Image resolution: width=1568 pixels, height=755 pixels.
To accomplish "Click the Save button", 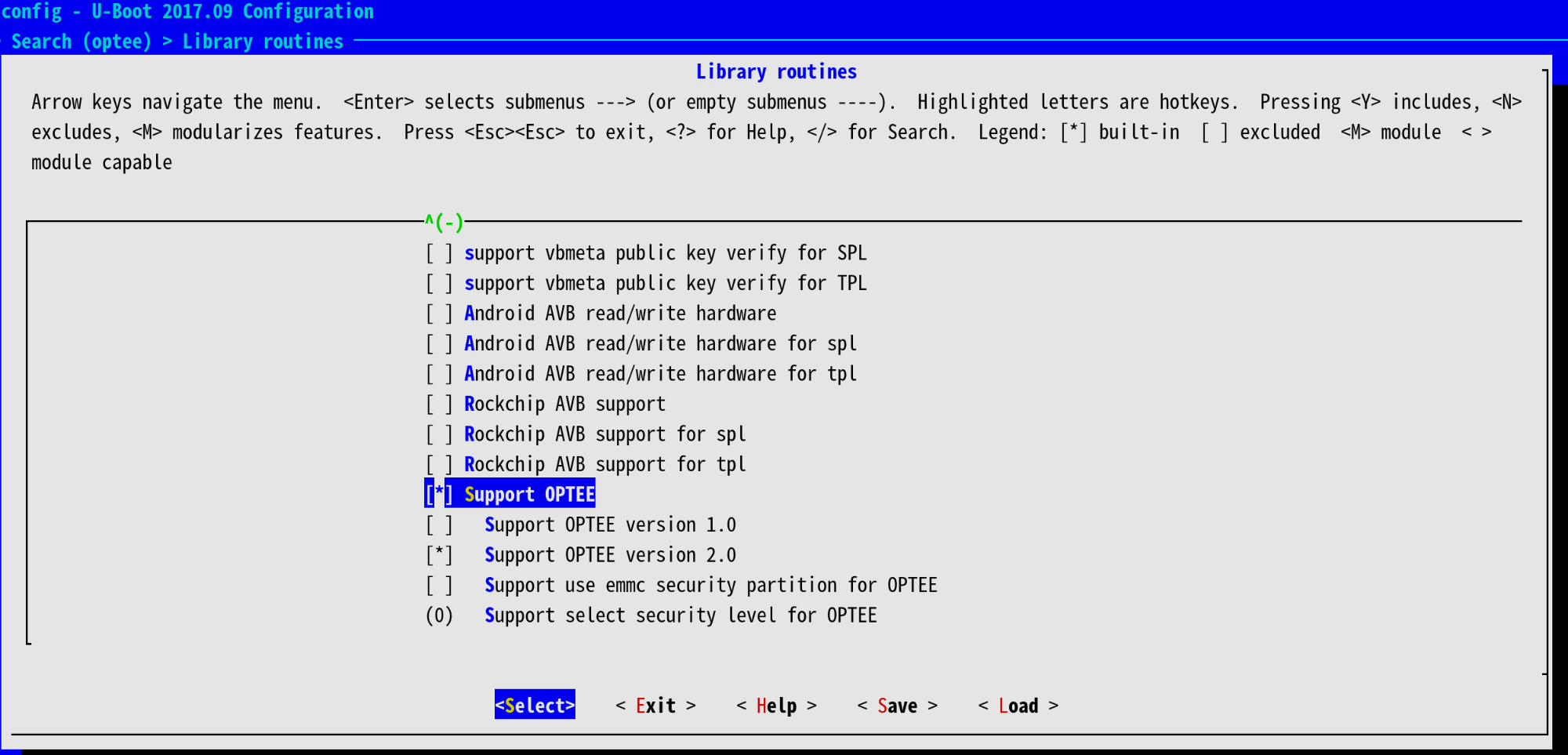I will click(897, 706).
